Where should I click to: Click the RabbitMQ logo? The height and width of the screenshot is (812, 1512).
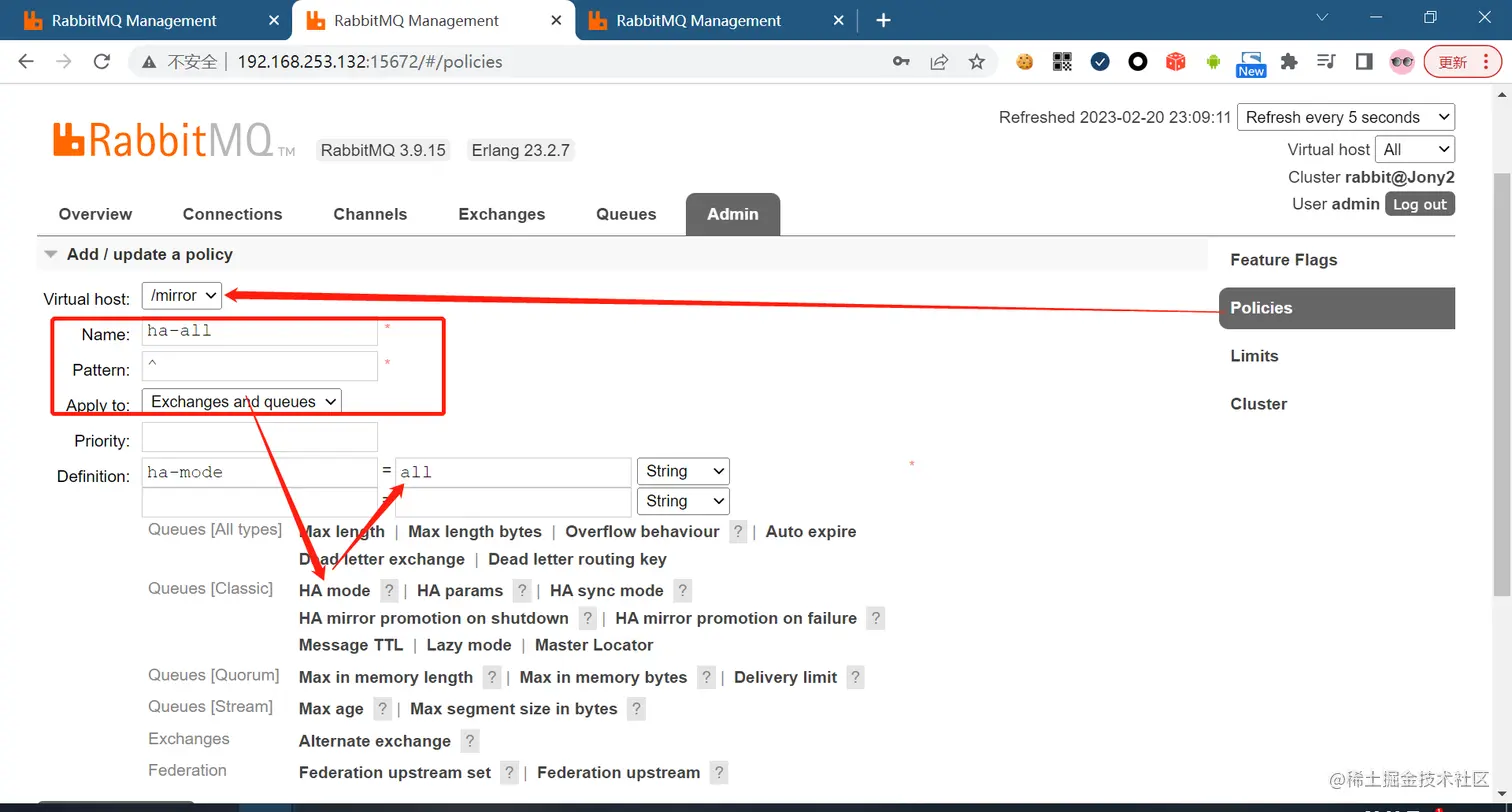(174, 140)
